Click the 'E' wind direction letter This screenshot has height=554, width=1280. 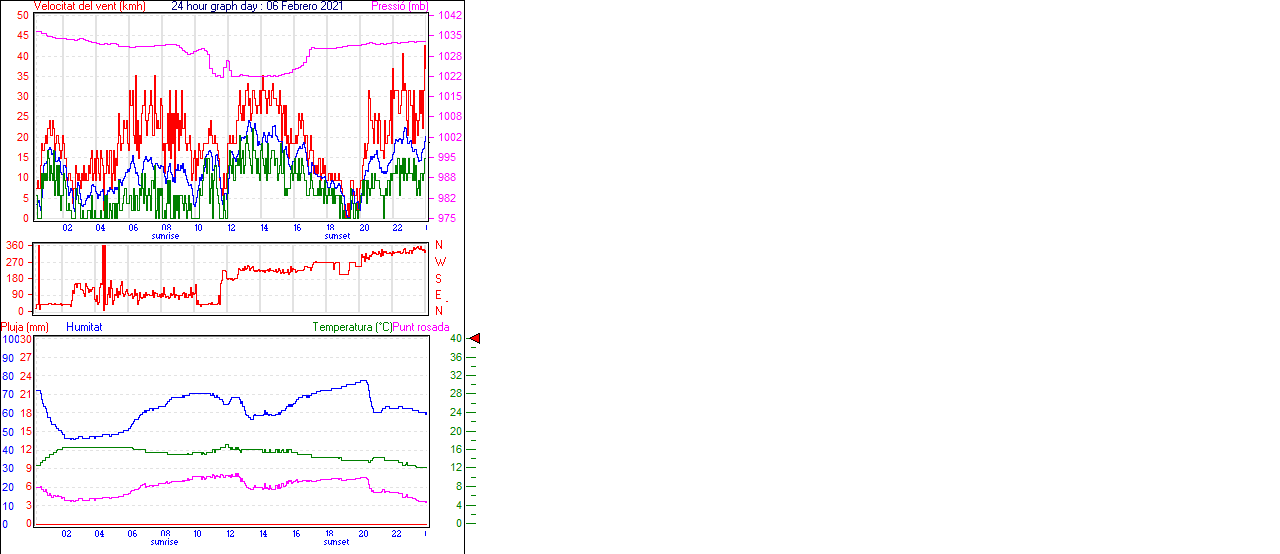point(439,295)
